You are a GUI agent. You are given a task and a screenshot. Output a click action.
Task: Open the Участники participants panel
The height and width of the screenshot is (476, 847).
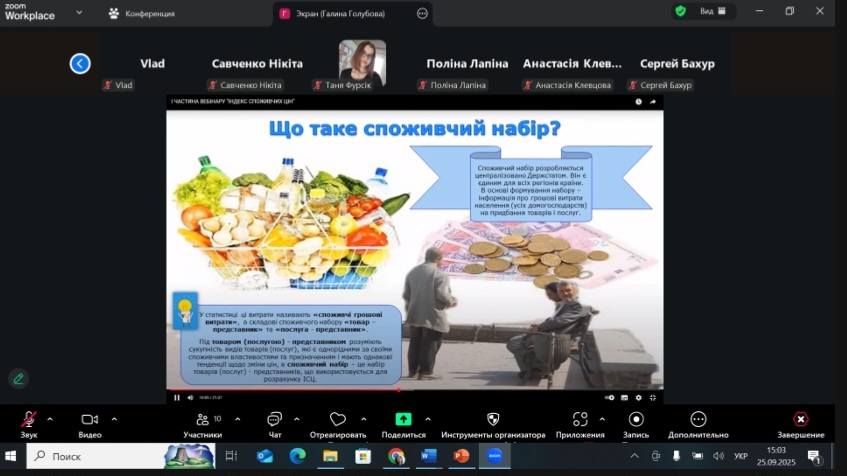tap(202, 419)
